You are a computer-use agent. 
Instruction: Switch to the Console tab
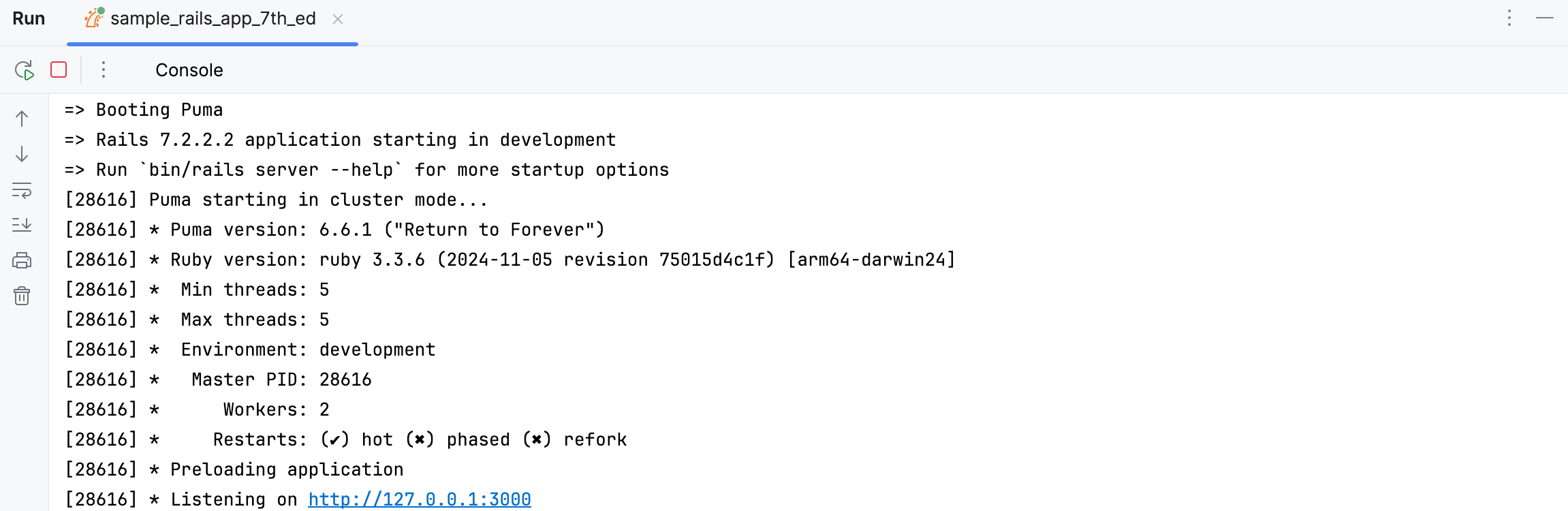(189, 69)
